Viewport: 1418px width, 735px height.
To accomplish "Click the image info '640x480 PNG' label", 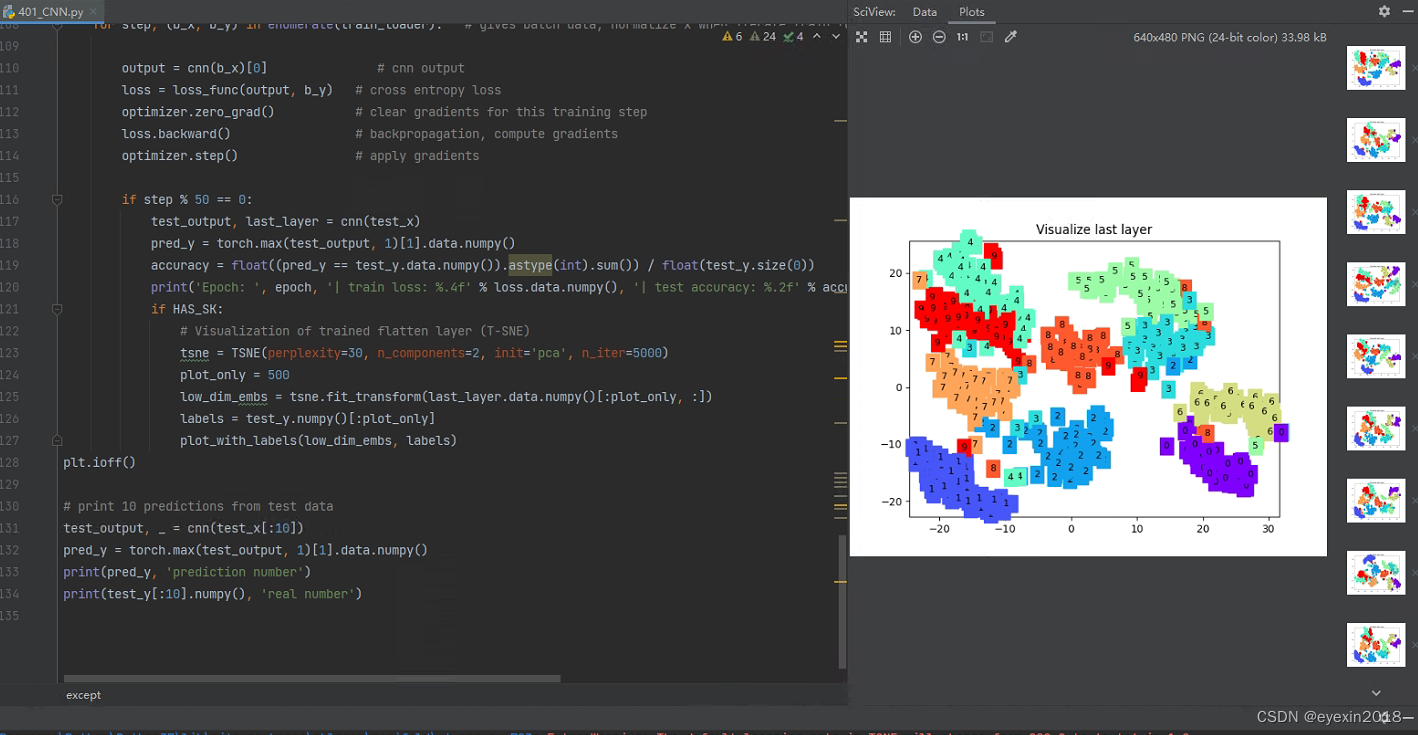I will (x=1230, y=37).
